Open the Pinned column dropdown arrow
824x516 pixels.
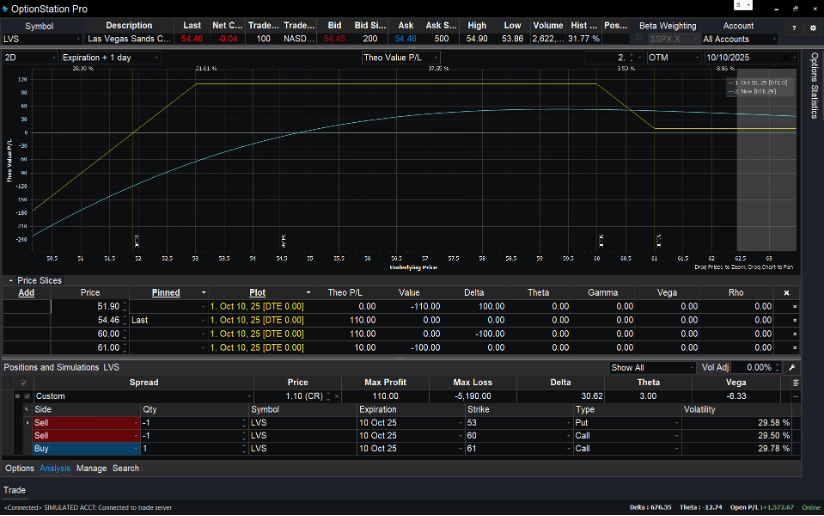203,293
